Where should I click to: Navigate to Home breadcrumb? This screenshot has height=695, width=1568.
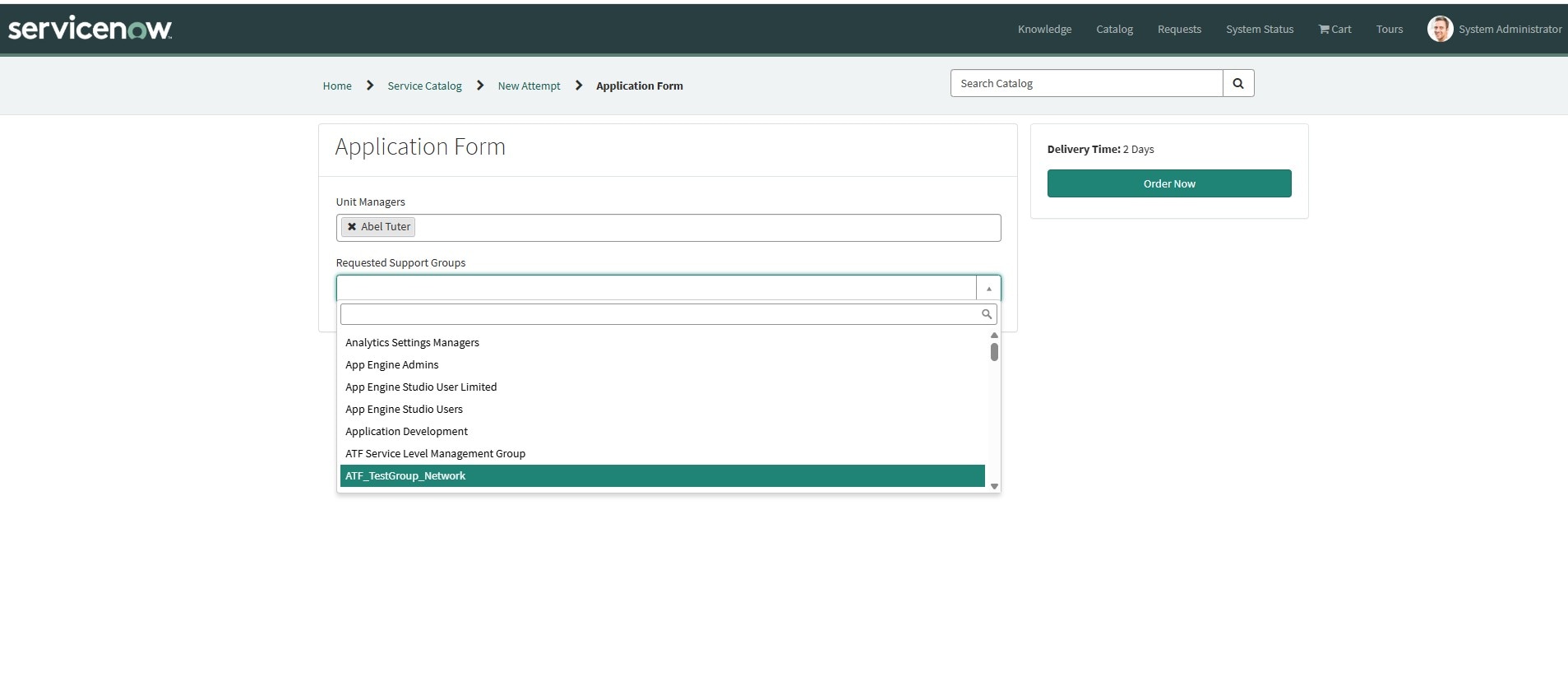point(337,86)
